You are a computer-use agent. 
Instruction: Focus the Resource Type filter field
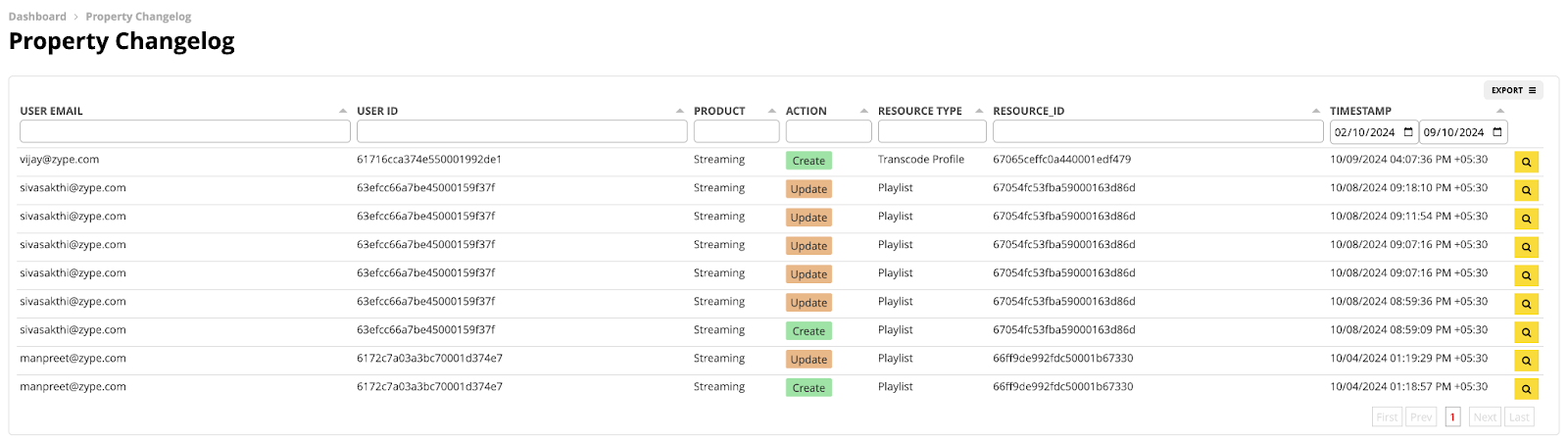pos(932,131)
